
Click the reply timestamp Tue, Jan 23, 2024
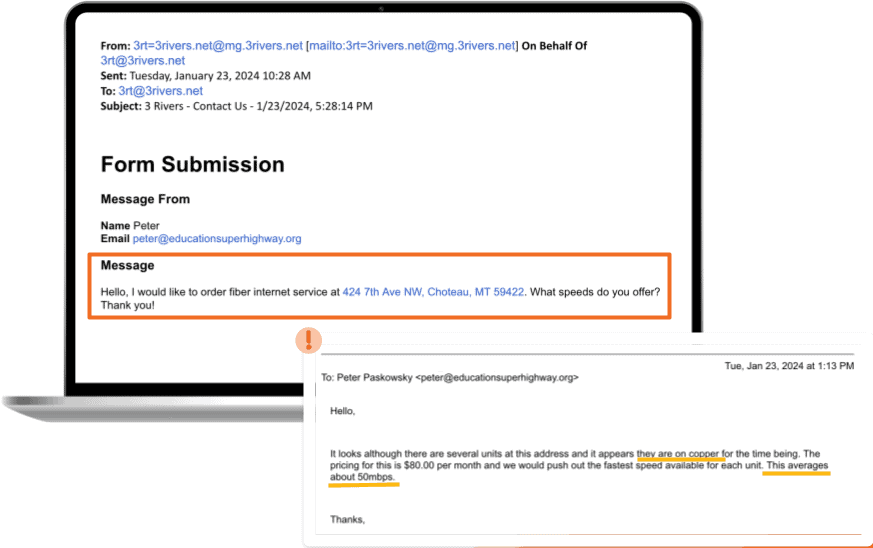click(789, 366)
